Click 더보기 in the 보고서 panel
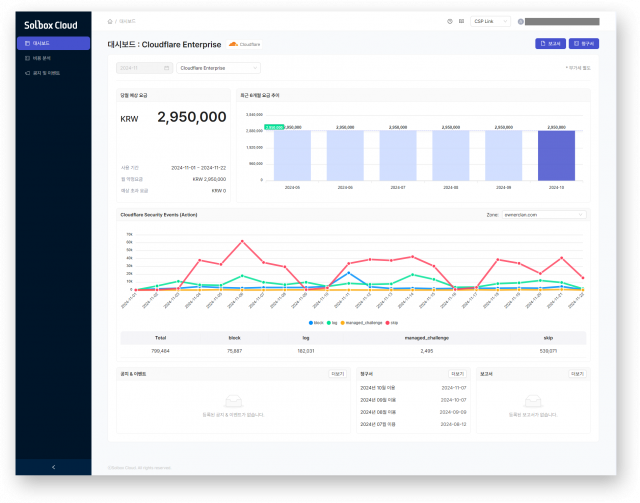The image size is (640, 503). 577,374
